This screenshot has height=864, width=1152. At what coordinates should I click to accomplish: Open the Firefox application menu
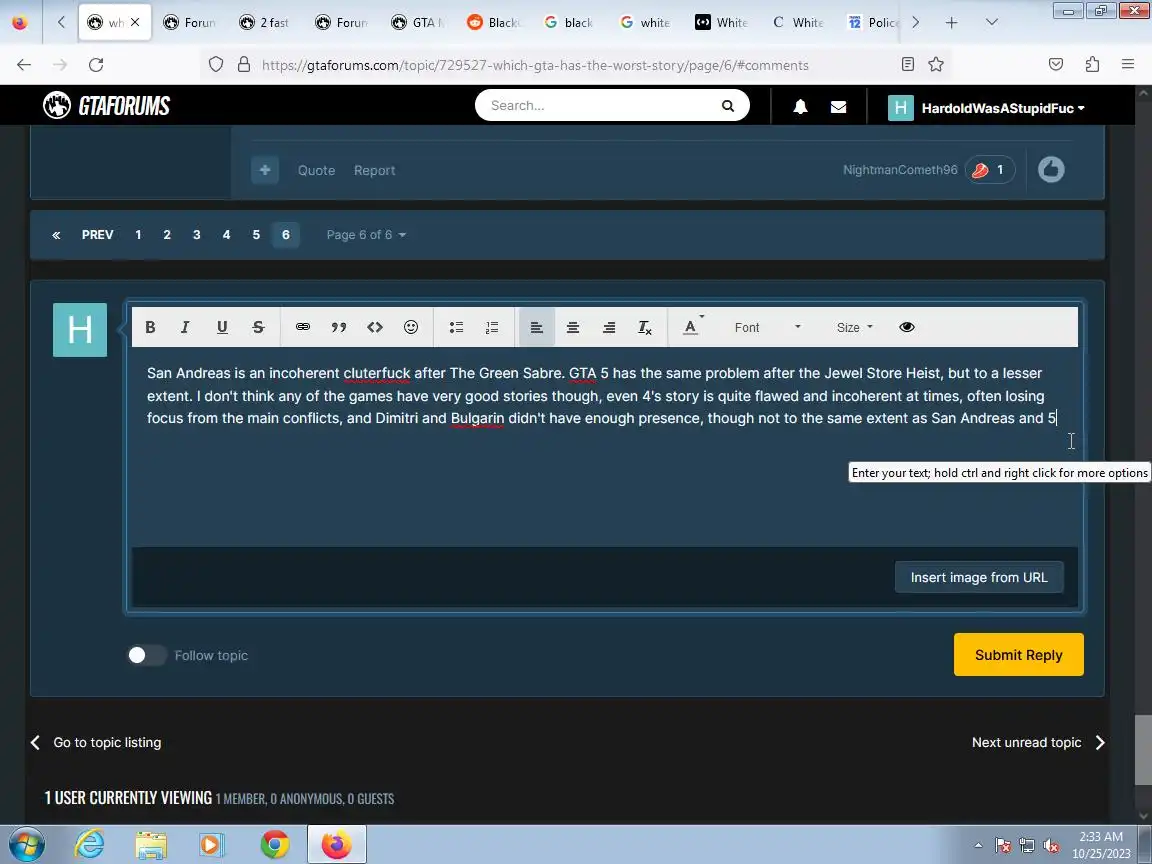point(1128,65)
